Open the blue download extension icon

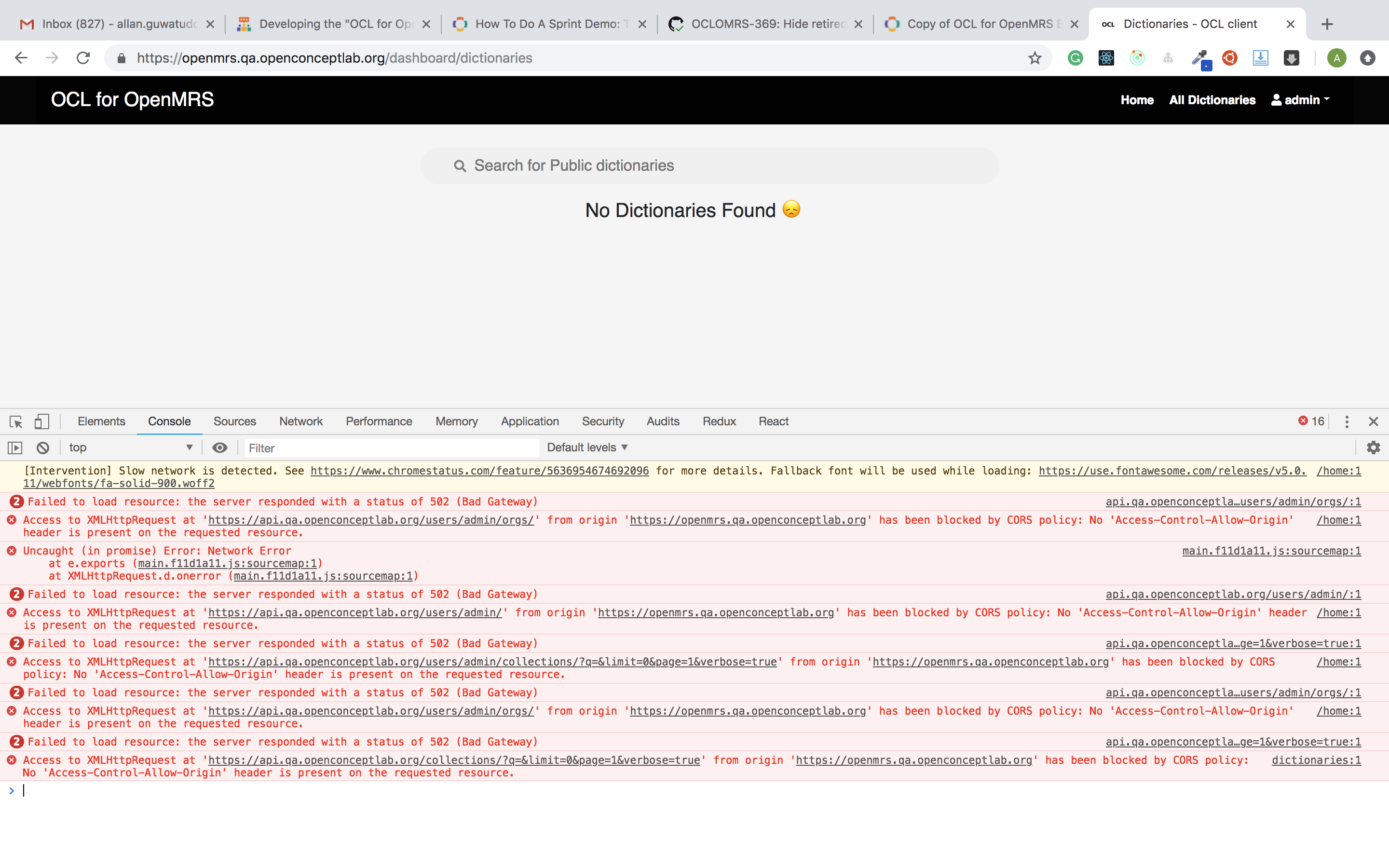point(1260,58)
